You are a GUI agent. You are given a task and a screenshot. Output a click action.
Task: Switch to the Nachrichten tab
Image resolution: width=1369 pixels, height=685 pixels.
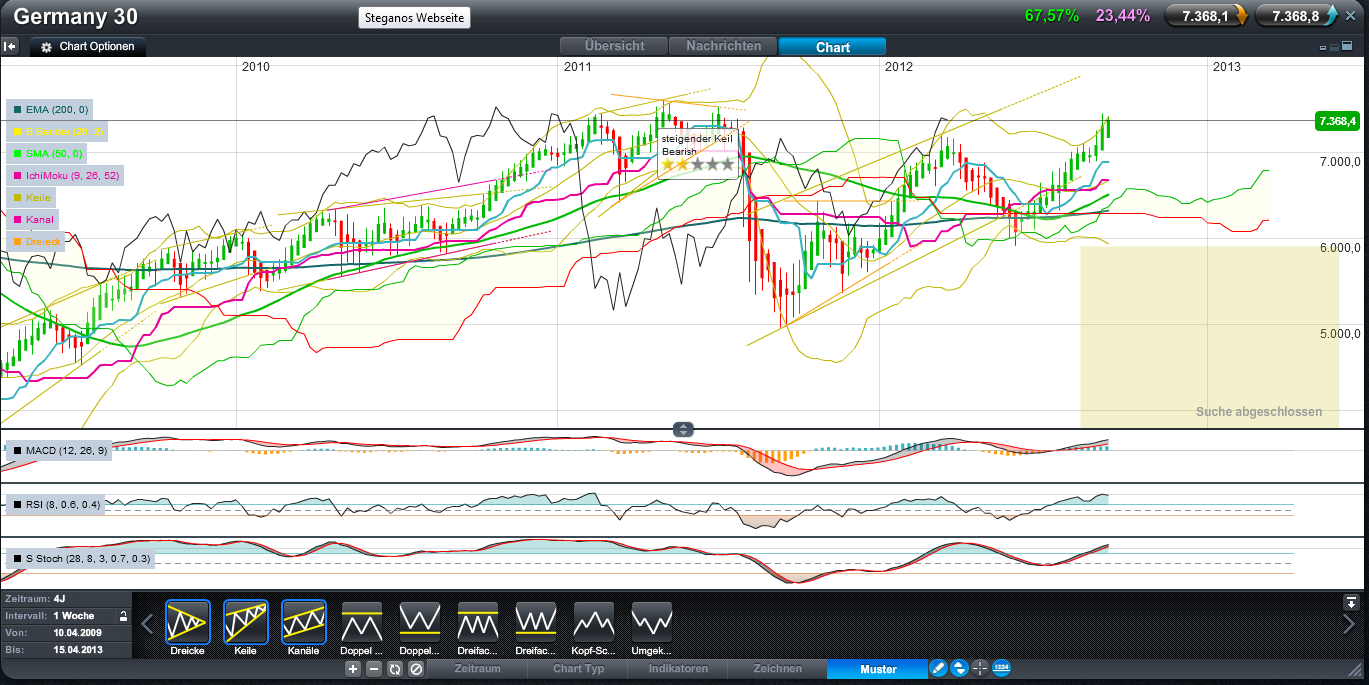click(x=723, y=46)
